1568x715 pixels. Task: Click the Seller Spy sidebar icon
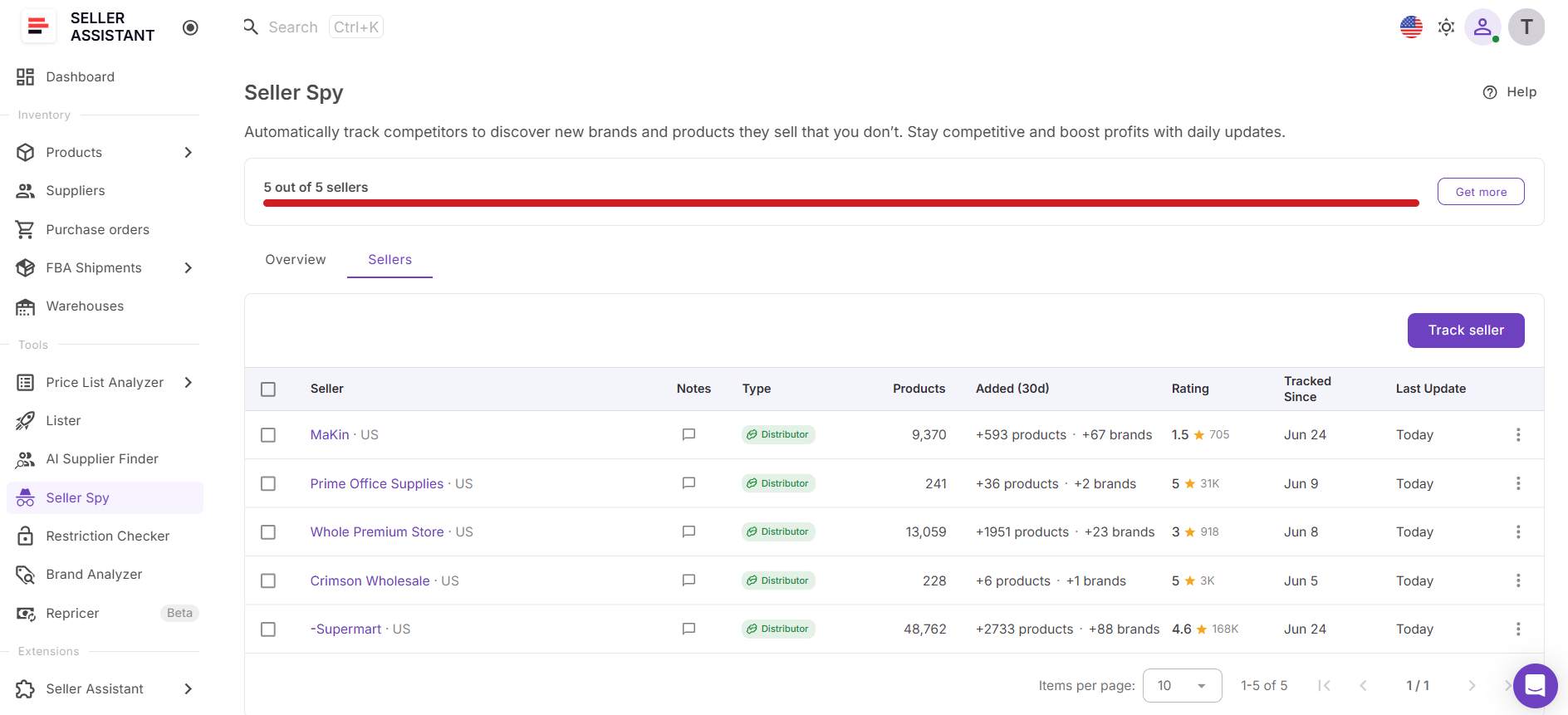click(26, 497)
